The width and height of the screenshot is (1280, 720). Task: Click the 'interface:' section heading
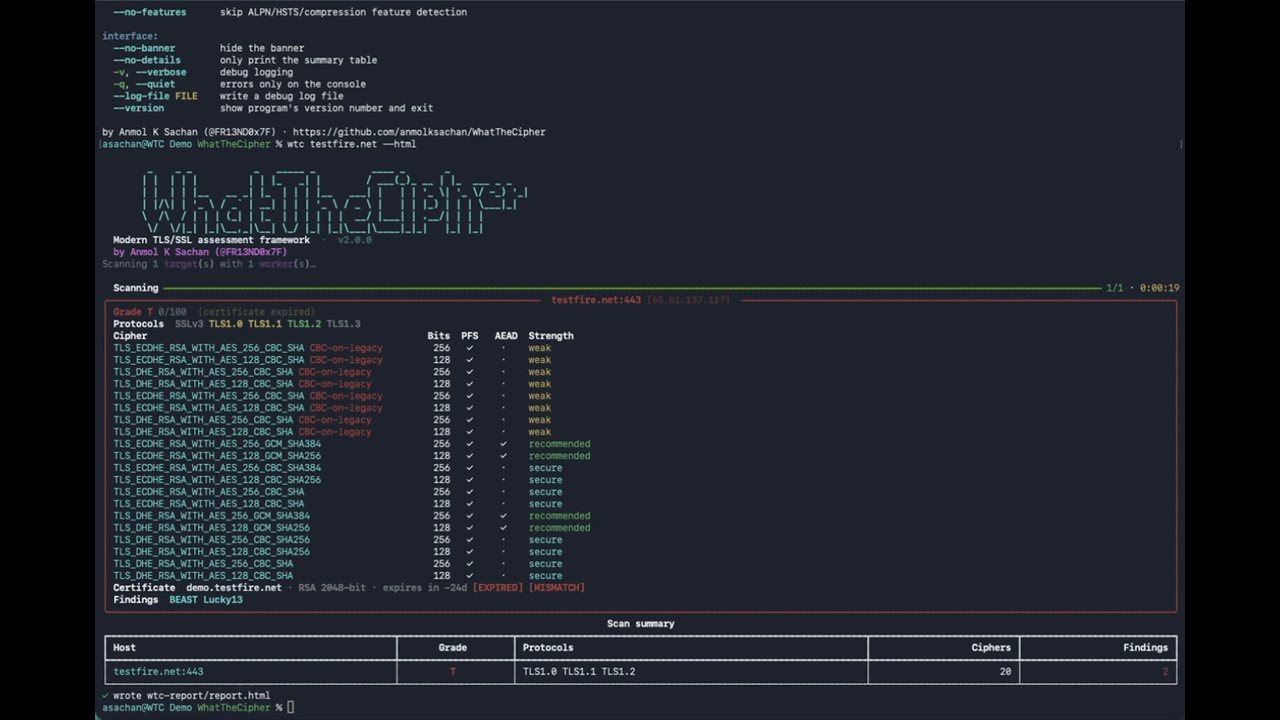(130, 36)
